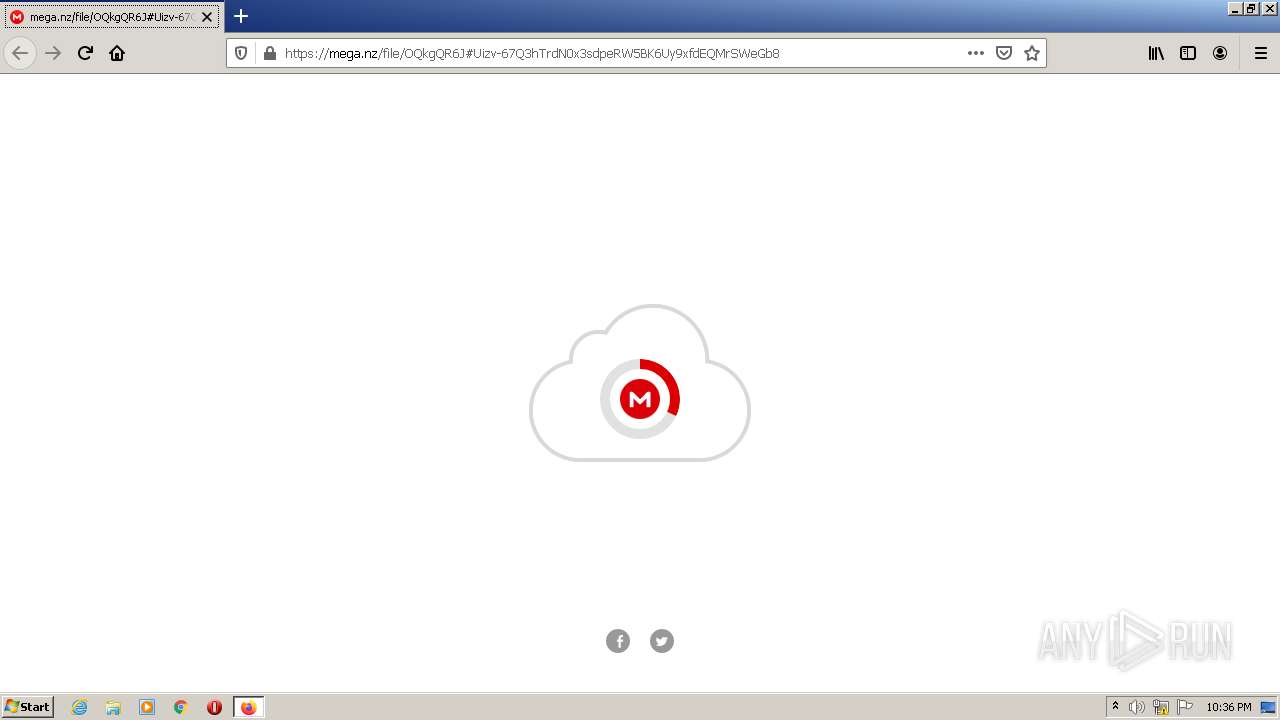
Task: Show site security padlock details
Action: (269, 53)
